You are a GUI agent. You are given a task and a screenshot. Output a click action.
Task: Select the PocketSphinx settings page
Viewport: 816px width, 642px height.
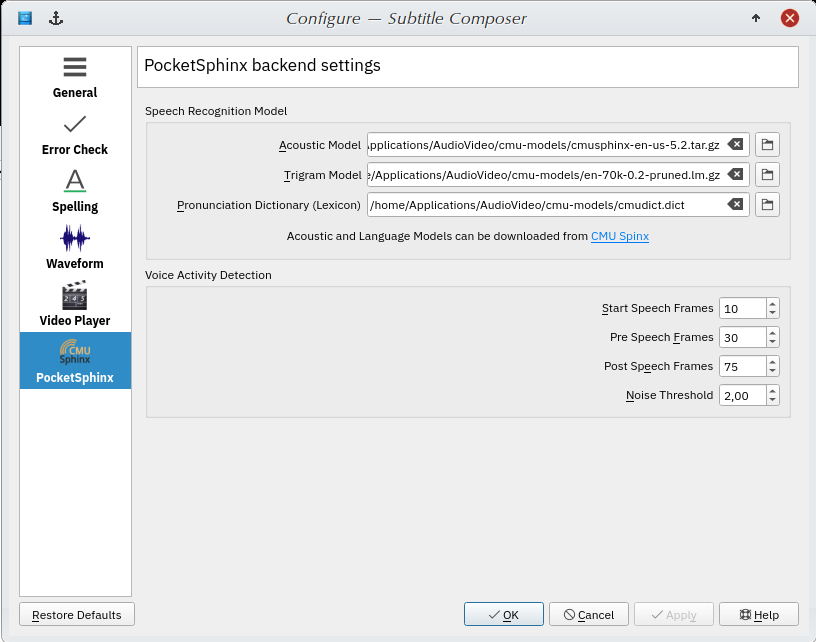tap(75, 361)
